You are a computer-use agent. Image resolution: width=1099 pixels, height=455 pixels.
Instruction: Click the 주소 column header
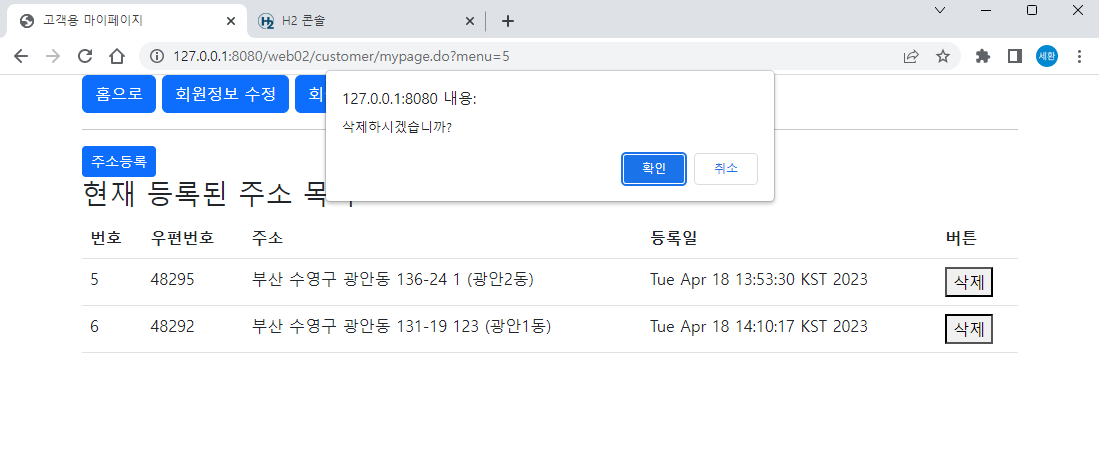pyautogui.click(x=267, y=238)
